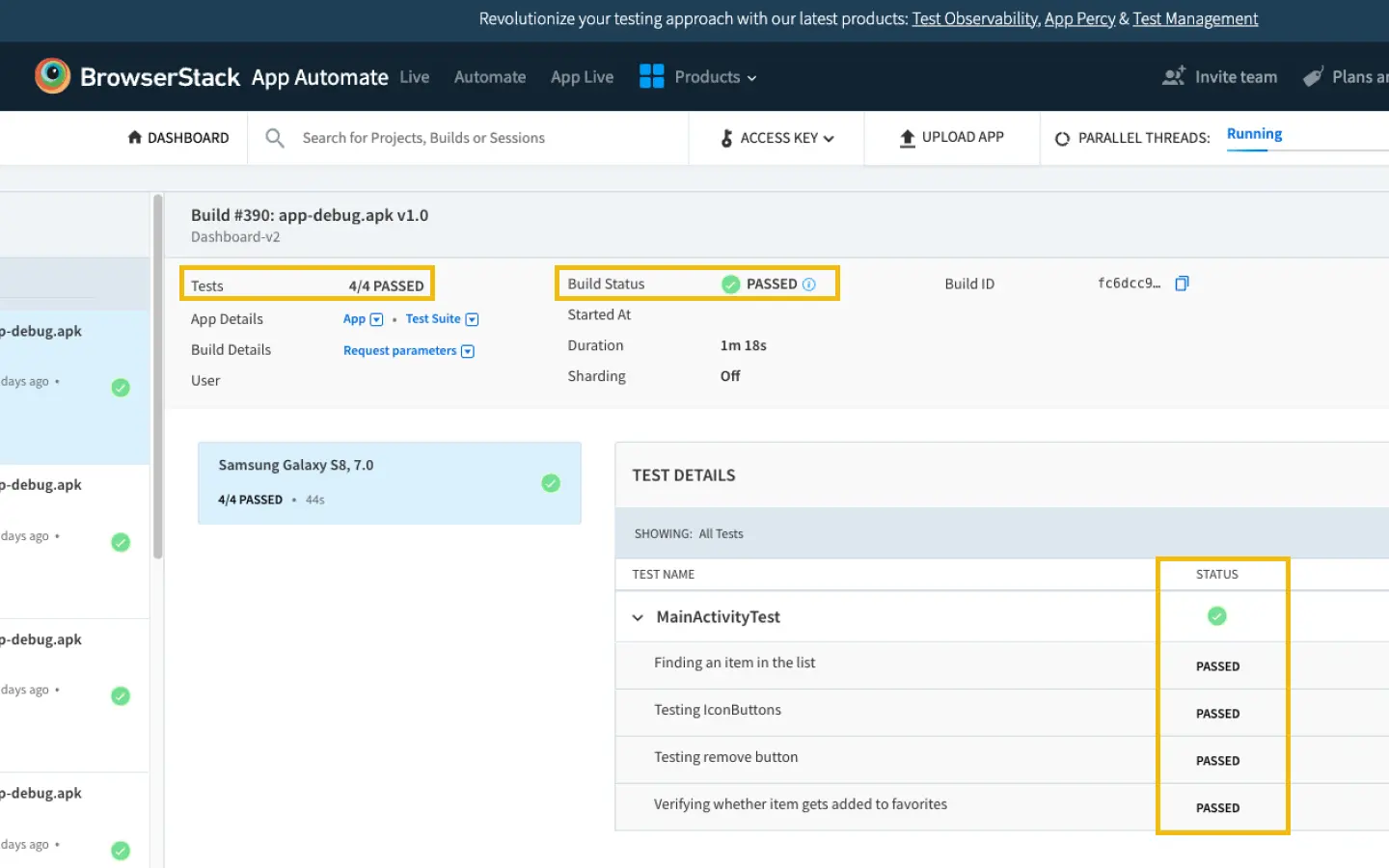
Task: Click the info icon beside PASSED status
Action: click(809, 285)
